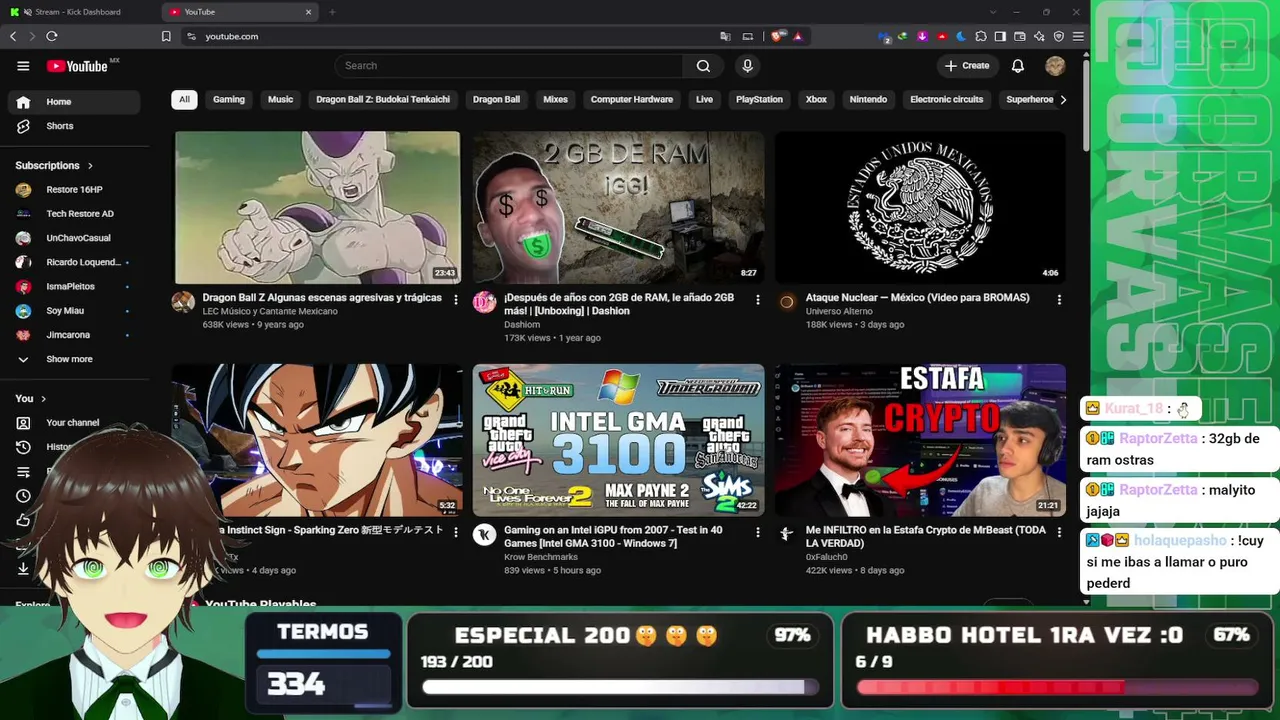The height and width of the screenshot is (720, 1280).
Task: Open the Leo AI sparkle icon
Action: pyautogui.click(x=1039, y=36)
